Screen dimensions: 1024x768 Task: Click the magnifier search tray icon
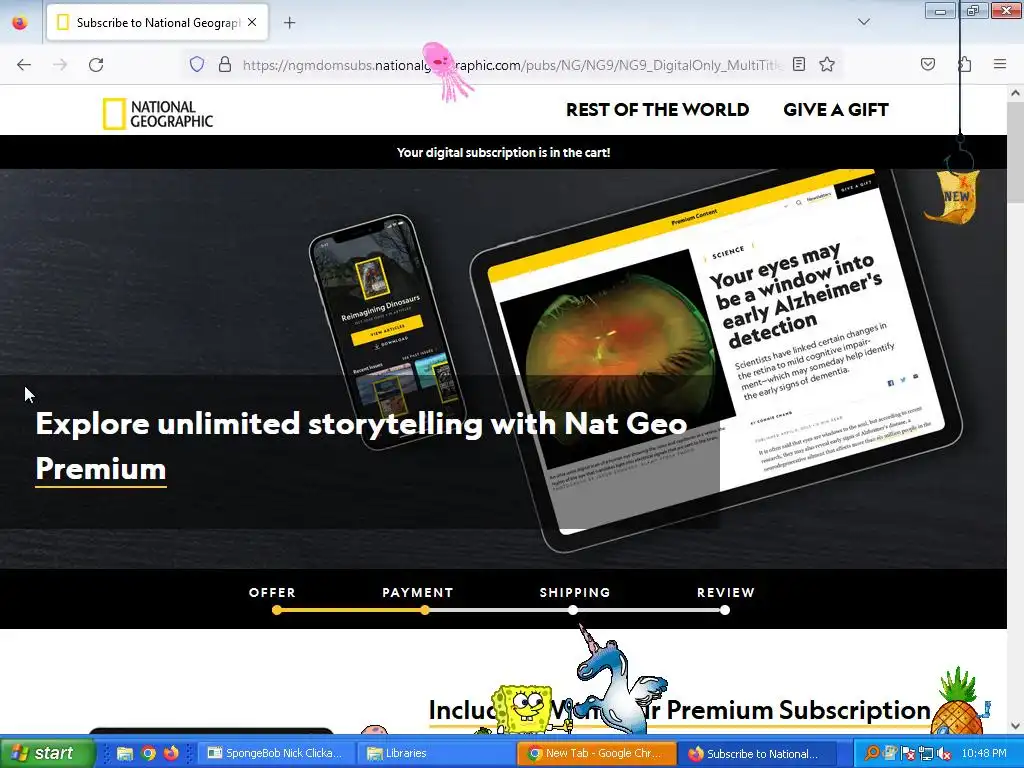pyautogui.click(x=871, y=753)
